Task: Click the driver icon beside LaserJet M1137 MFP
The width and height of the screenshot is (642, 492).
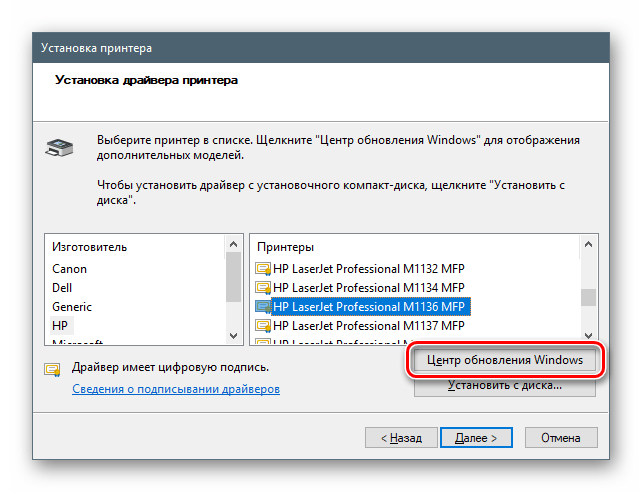Action: click(x=264, y=326)
